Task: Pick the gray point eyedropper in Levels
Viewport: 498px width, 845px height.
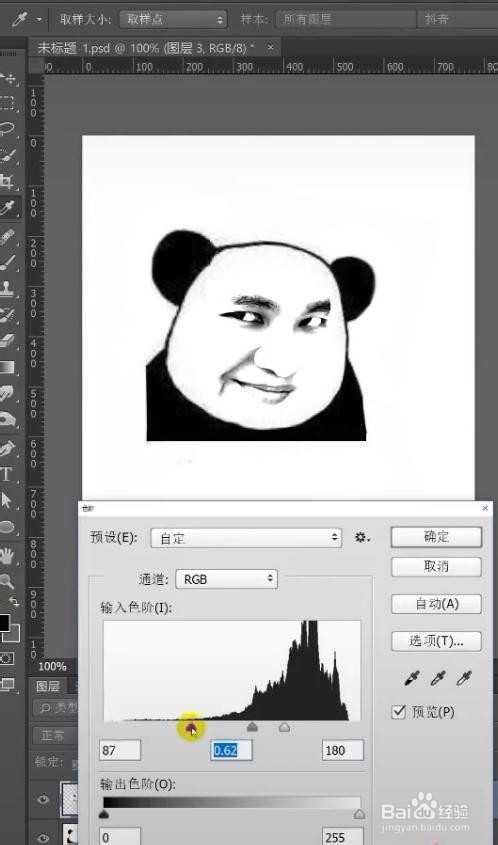Action: tap(438, 679)
